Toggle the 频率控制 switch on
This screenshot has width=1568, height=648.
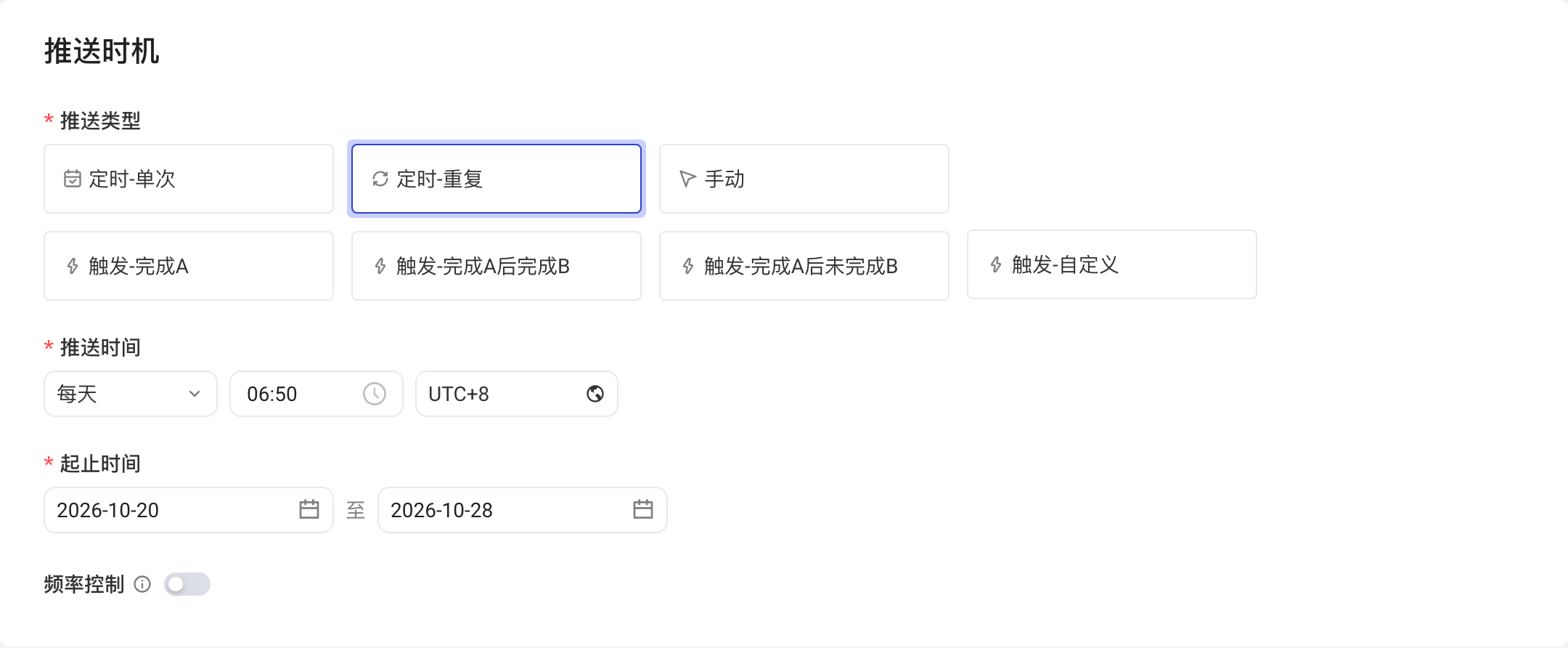pos(187,584)
